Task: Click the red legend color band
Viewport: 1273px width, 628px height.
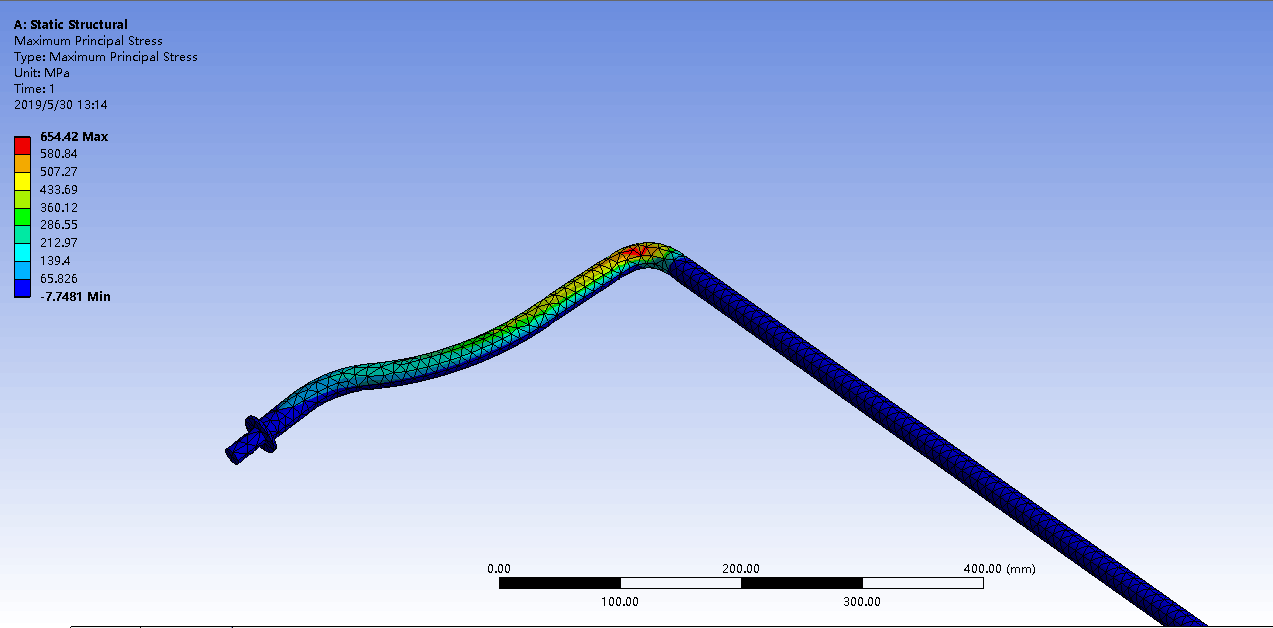Action: [22, 145]
